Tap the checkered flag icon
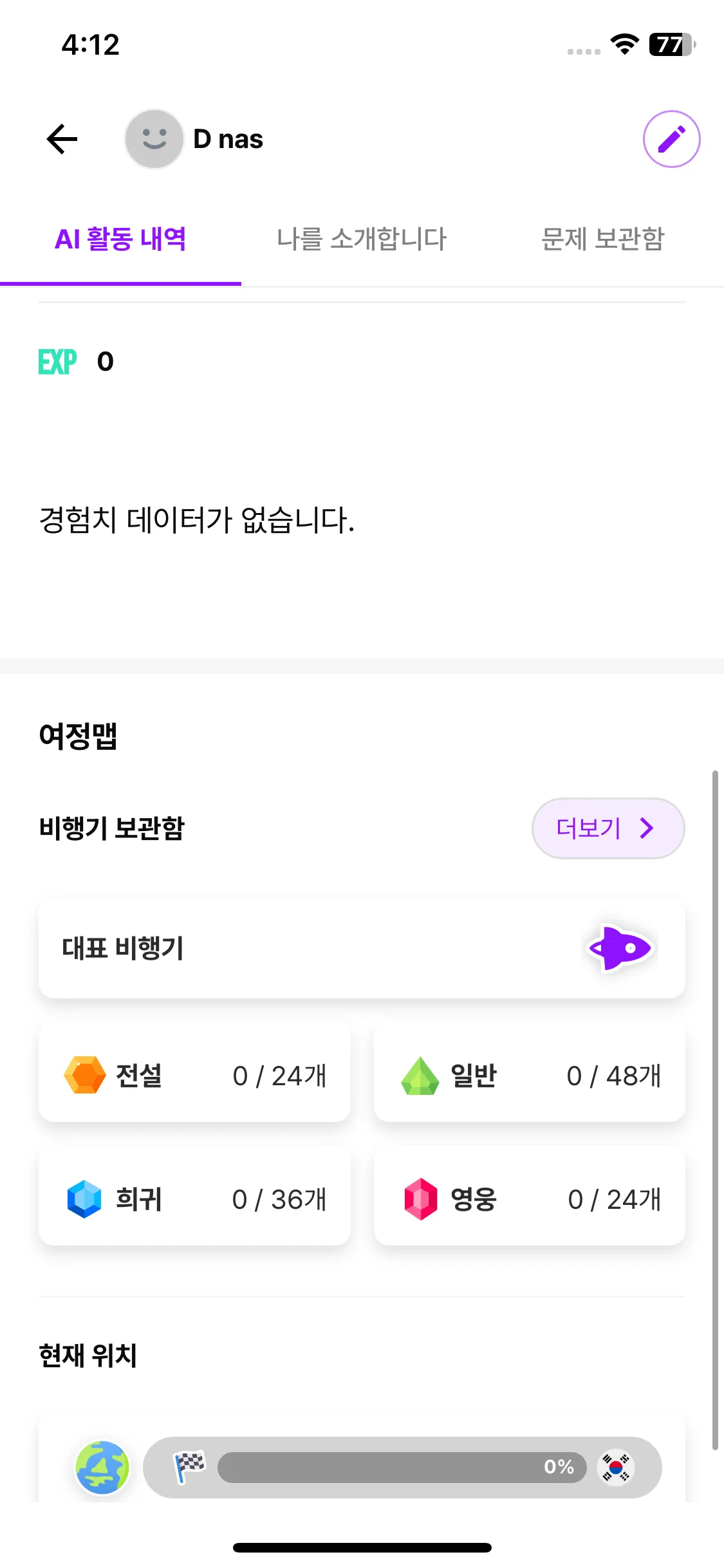 (x=189, y=1467)
